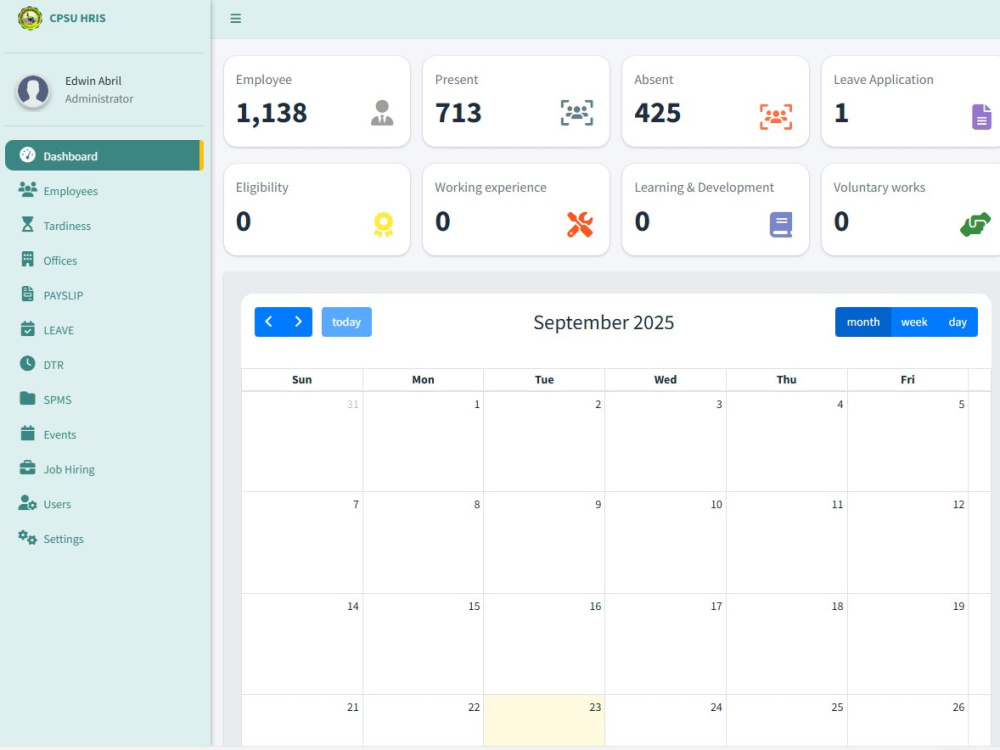
Task: Click the Users gear-person icon
Action: 27,503
